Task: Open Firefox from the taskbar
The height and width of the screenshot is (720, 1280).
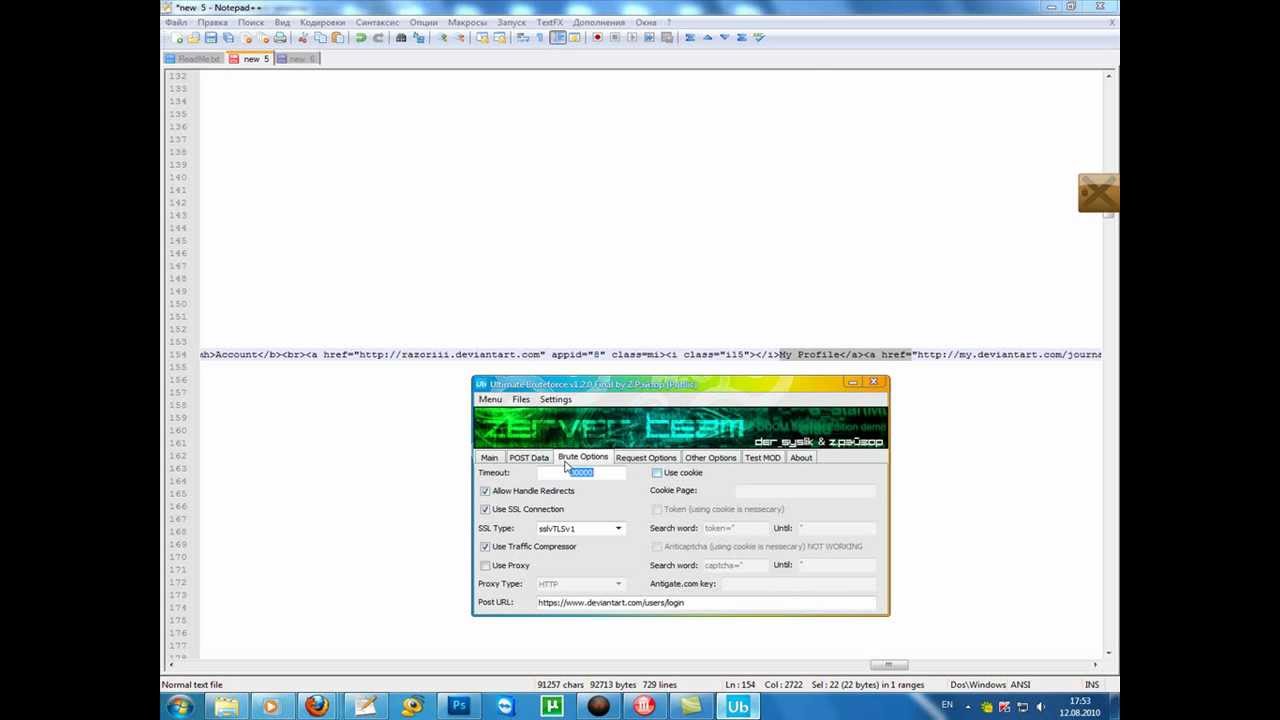Action: pos(317,706)
